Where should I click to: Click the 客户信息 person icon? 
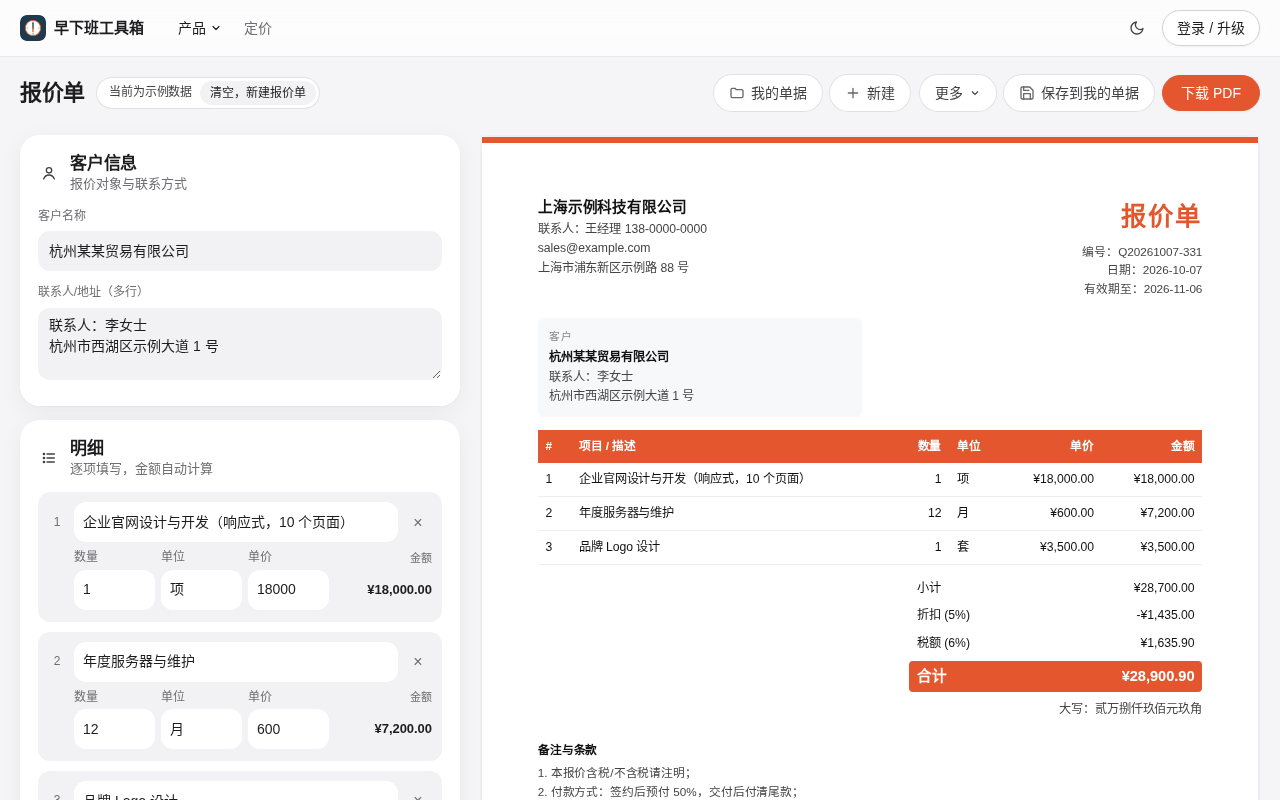coord(49,173)
